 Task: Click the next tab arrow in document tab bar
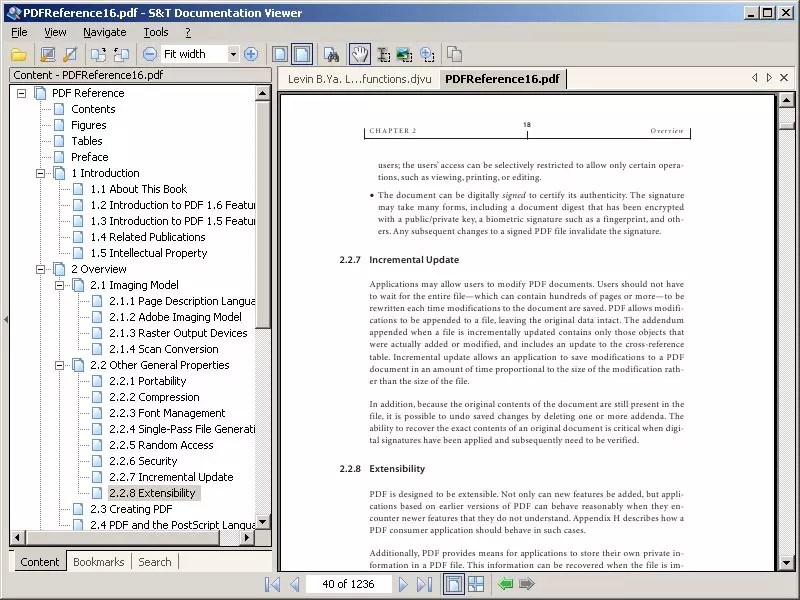[769, 78]
